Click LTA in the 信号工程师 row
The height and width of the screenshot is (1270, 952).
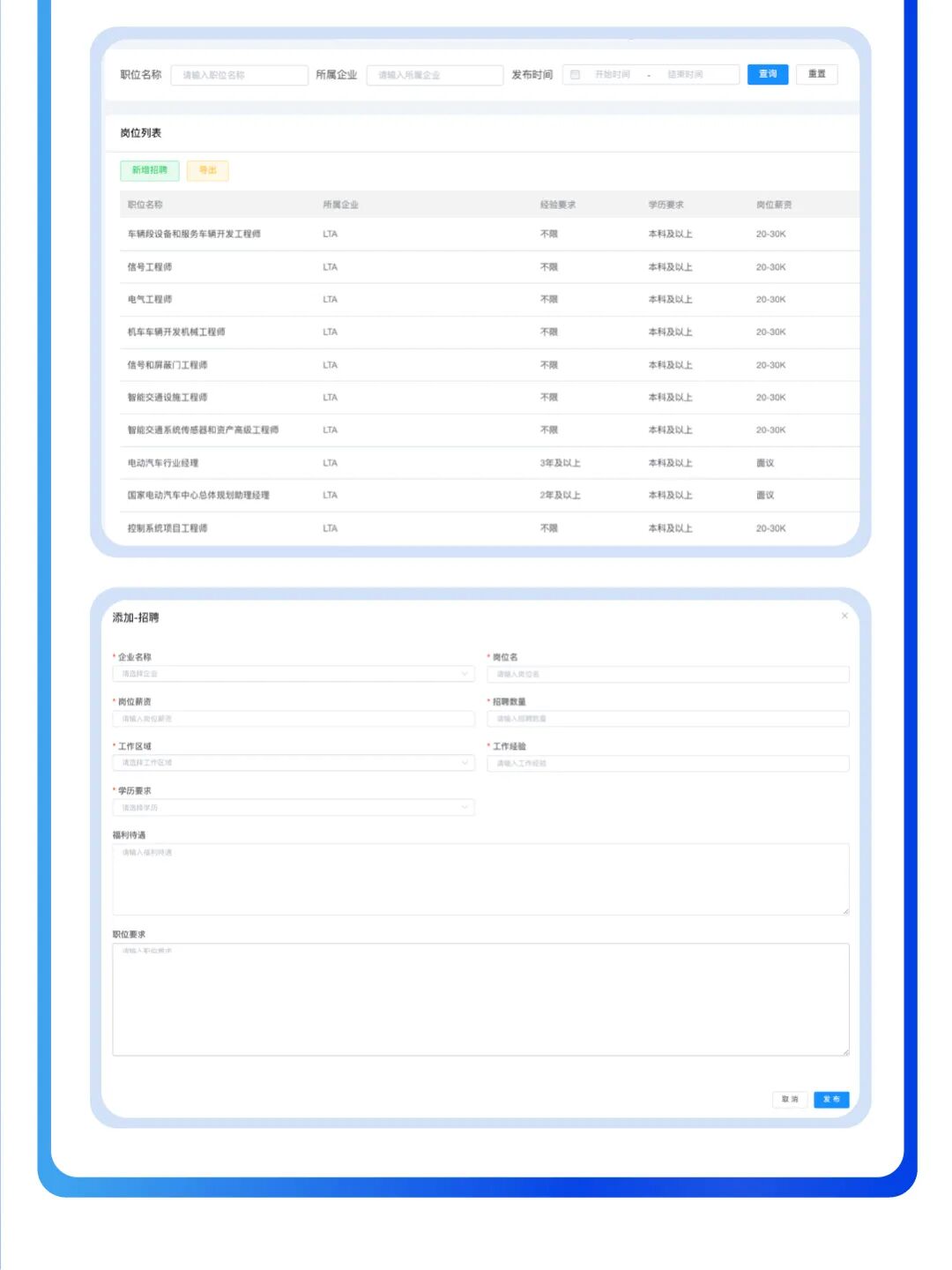pos(330,267)
